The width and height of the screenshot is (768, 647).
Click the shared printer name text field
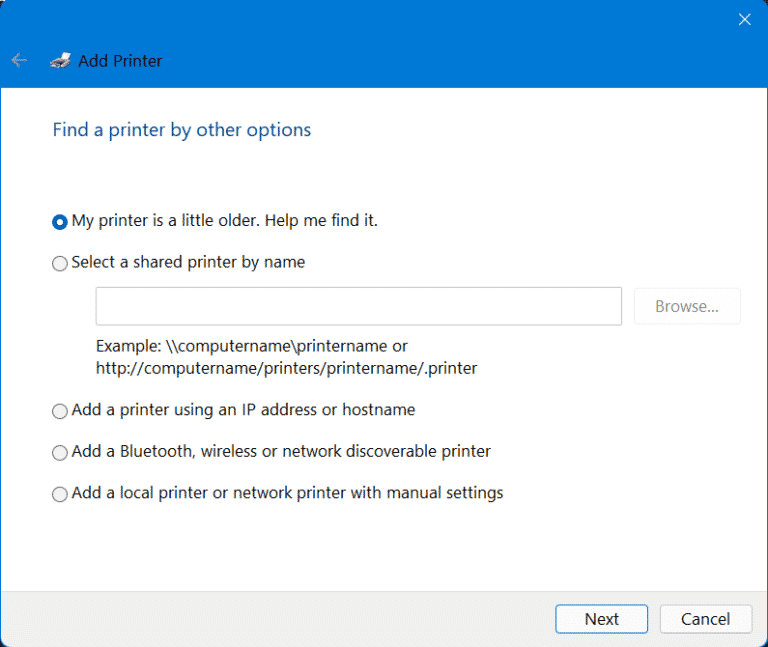click(359, 306)
